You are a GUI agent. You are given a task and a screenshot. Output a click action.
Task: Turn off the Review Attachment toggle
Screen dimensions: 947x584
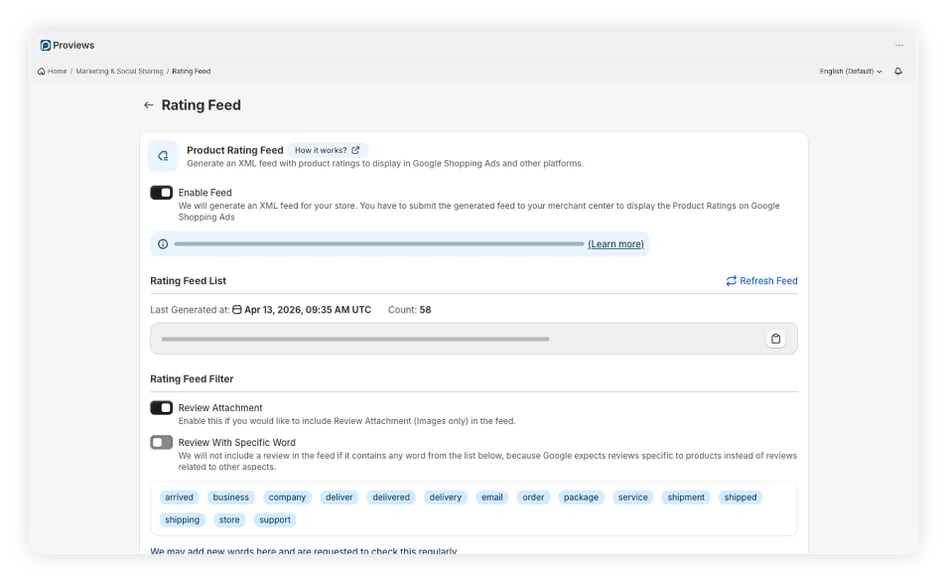pos(160,407)
